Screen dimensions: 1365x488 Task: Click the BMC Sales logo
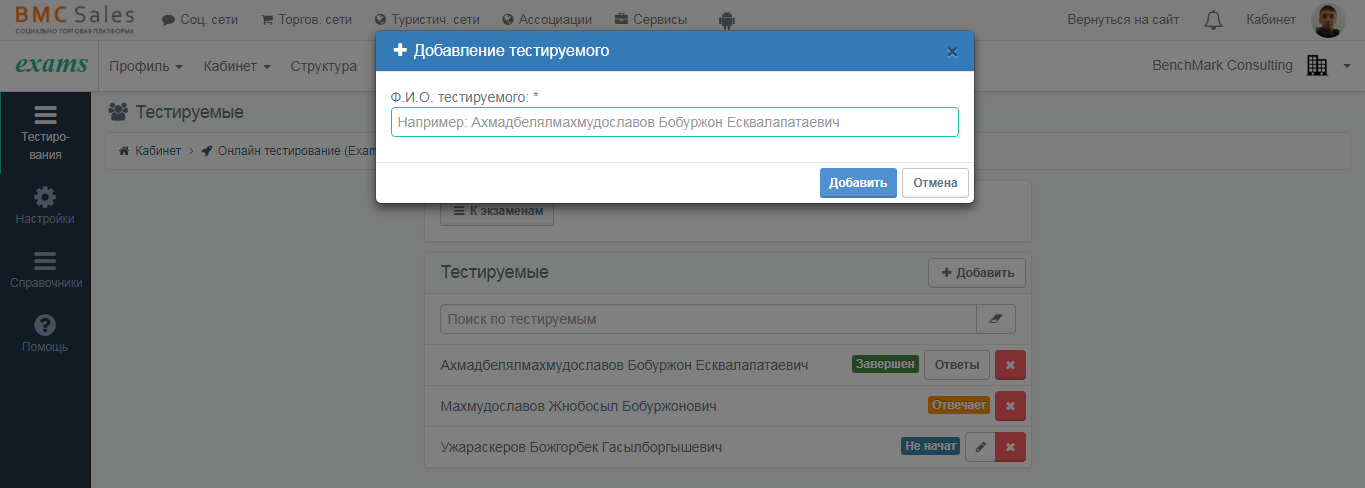pos(75,19)
